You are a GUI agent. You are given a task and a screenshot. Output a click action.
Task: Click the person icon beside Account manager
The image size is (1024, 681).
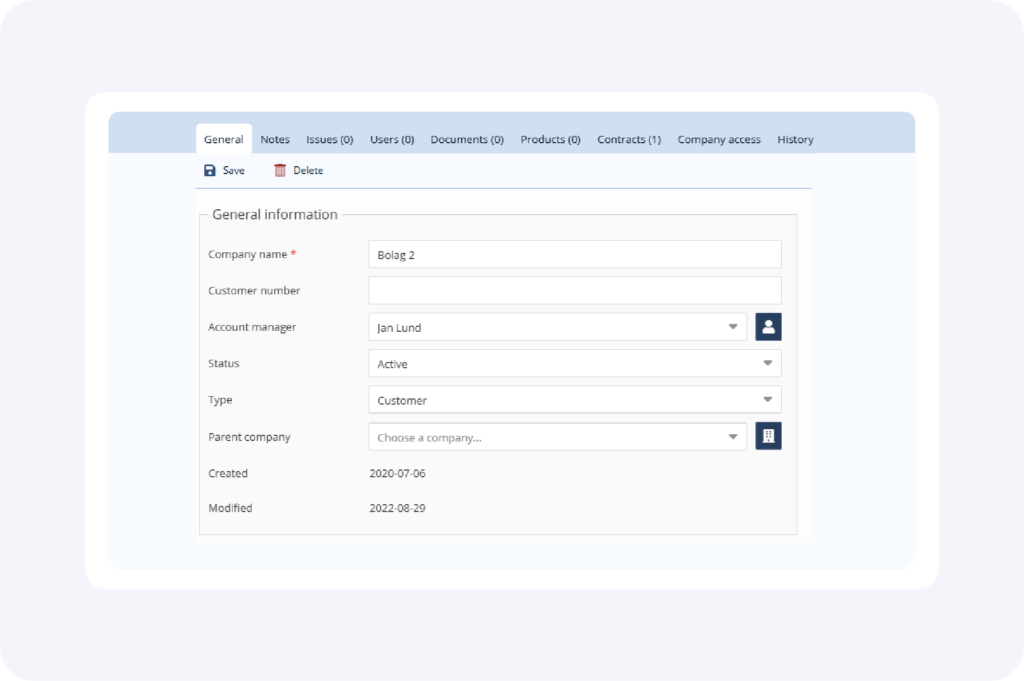tap(768, 327)
